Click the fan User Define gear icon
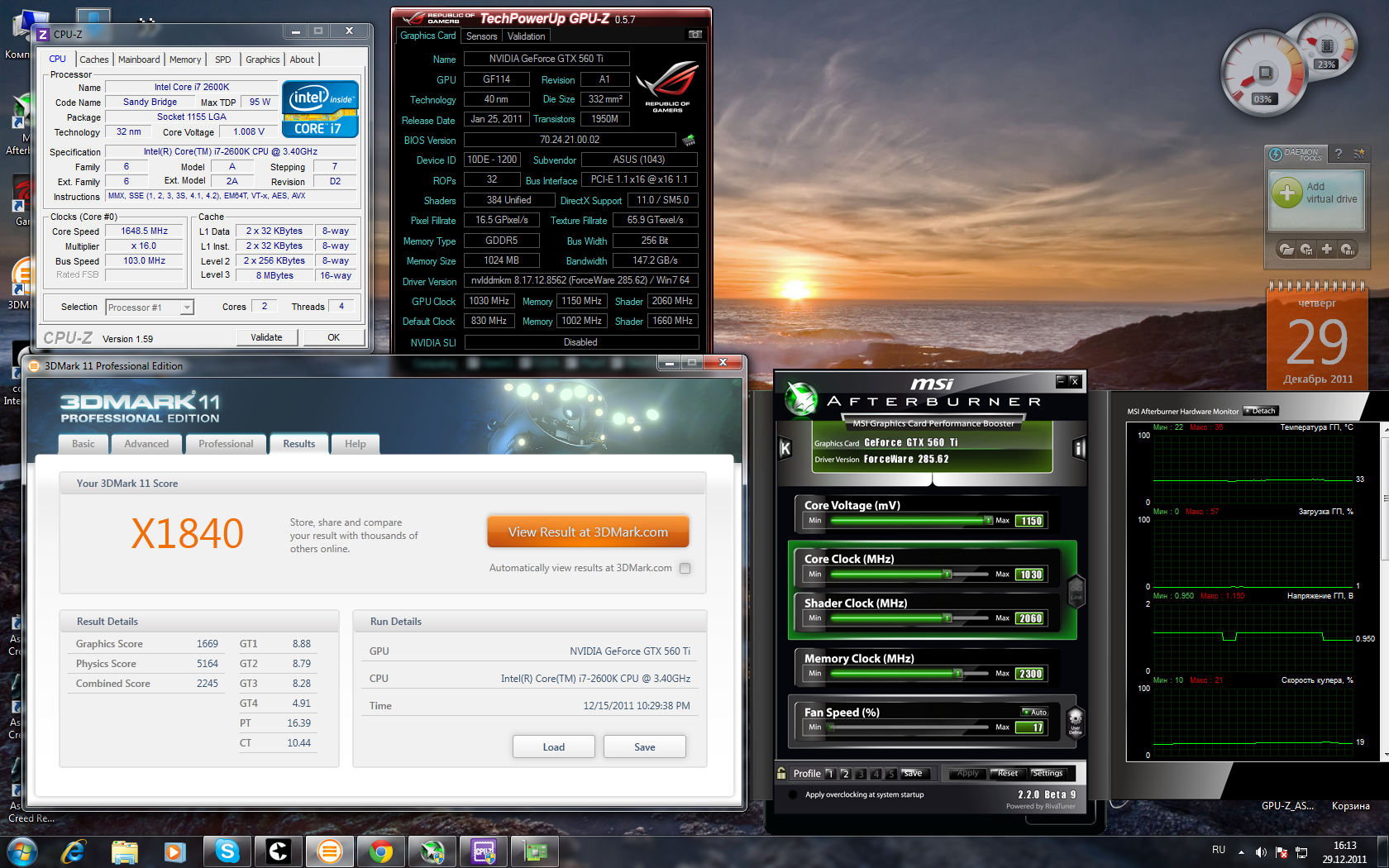Screen dimensions: 1389x868 [x=1076, y=722]
